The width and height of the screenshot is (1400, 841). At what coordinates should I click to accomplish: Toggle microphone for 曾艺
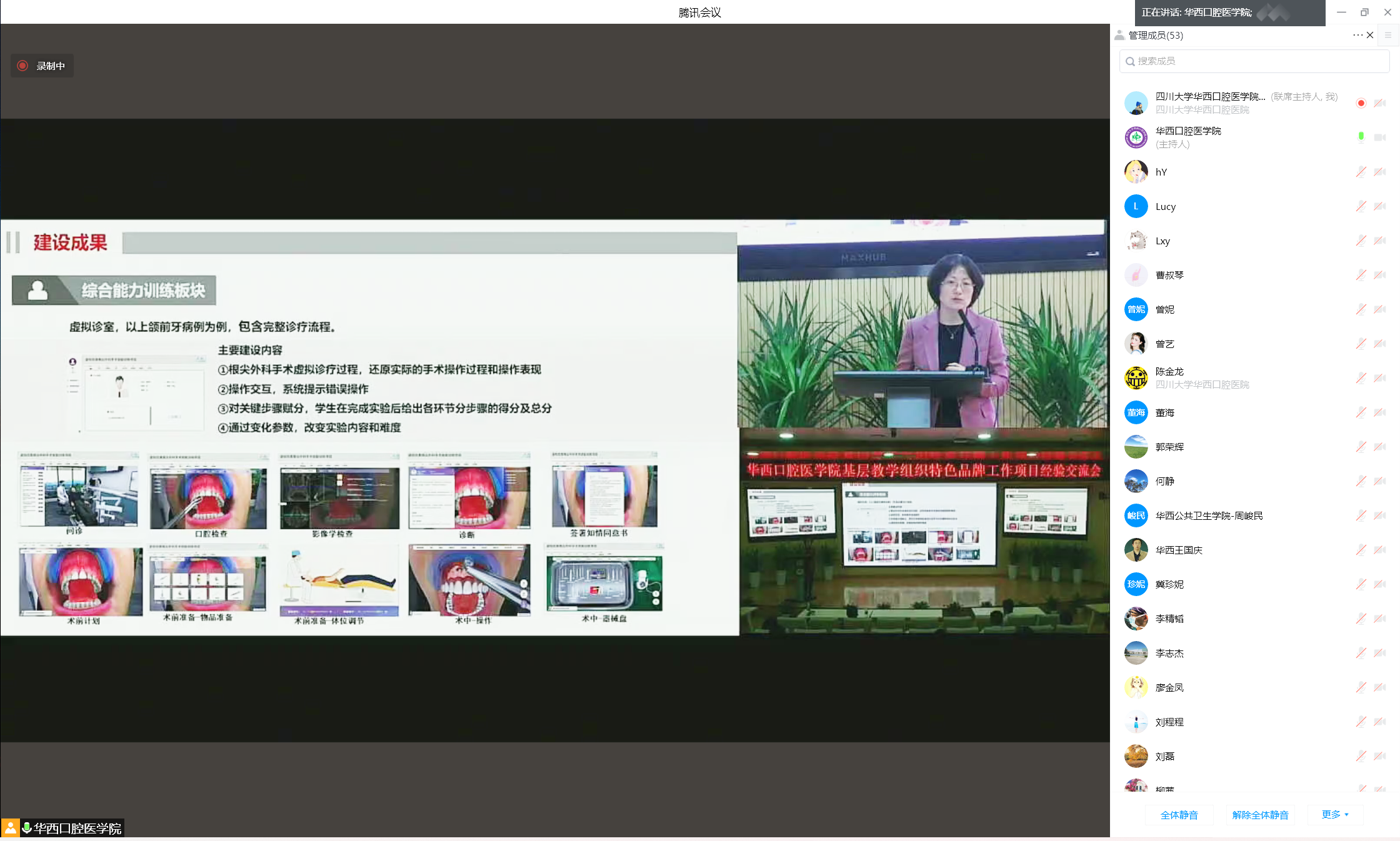(x=1361, y=344)
